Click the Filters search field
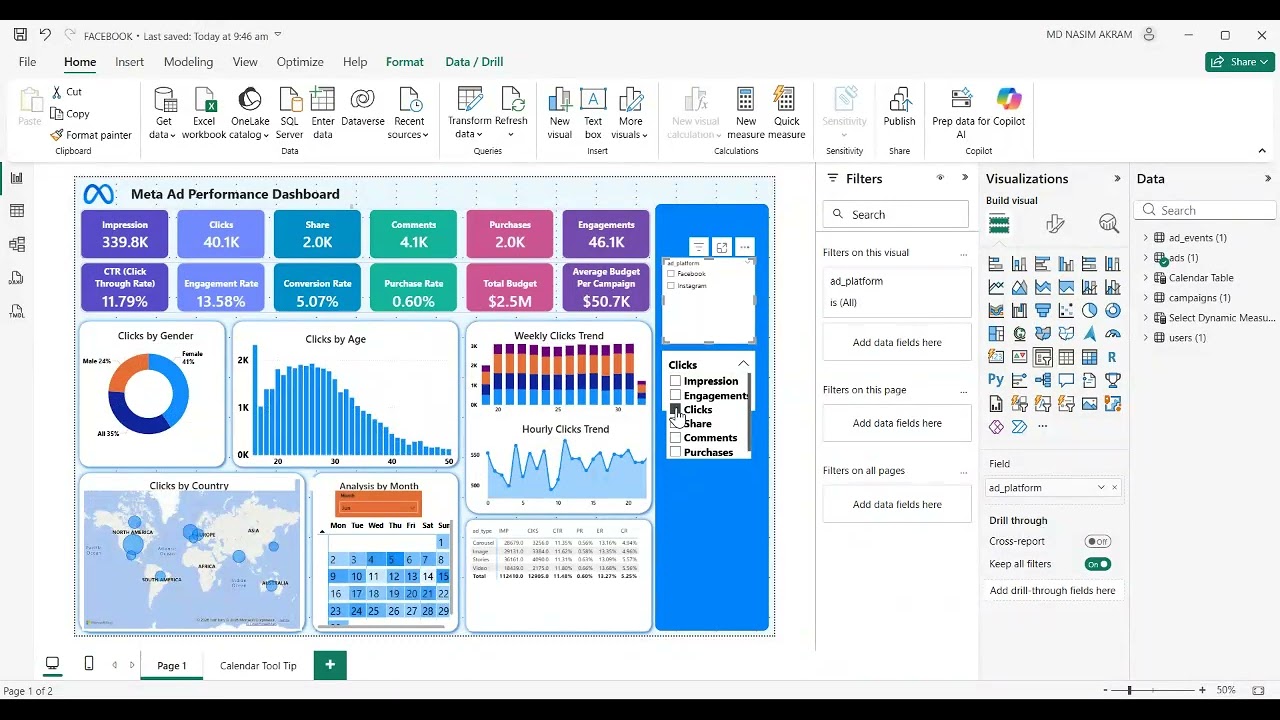Screen dimensions: 1280x720 (x=896, y=214)
